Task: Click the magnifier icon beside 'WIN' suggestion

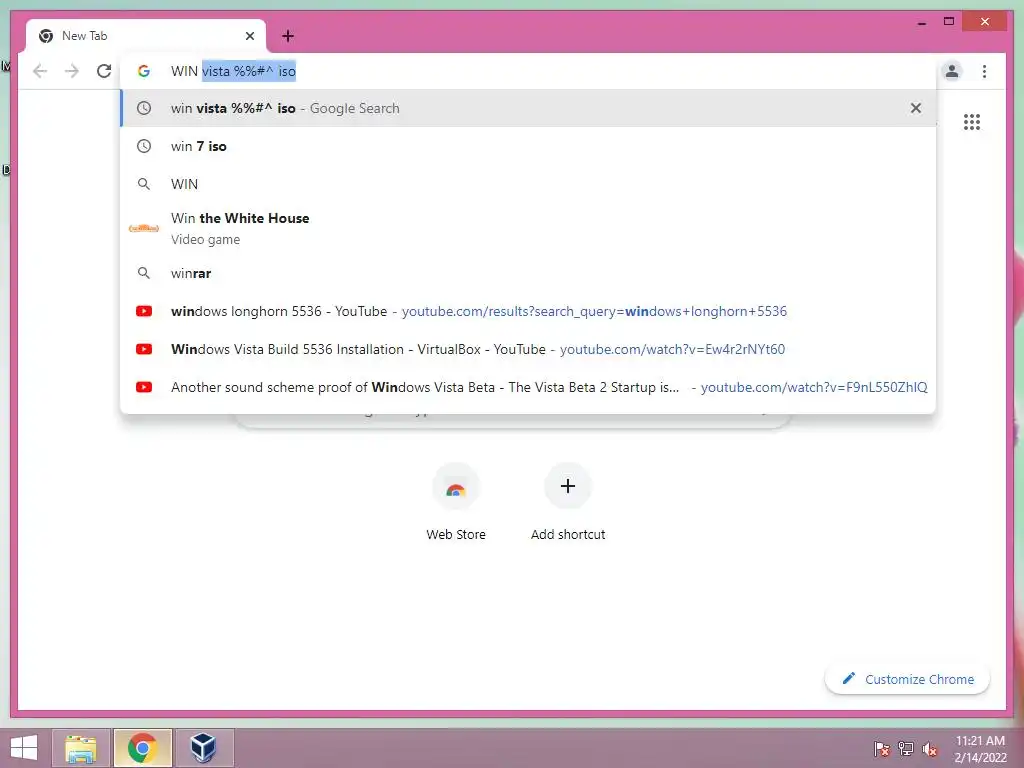Action: (144, 184)
